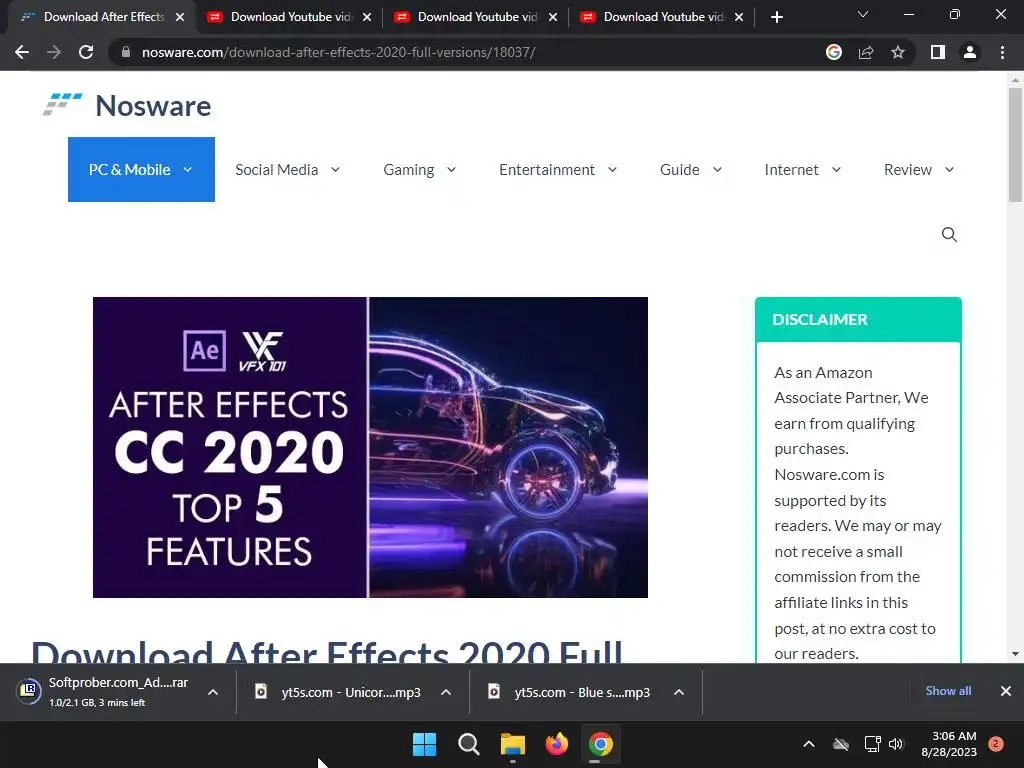Screen dimensions: 1024x768
Task: Go back to the previous page
Action: click(22, 52)
